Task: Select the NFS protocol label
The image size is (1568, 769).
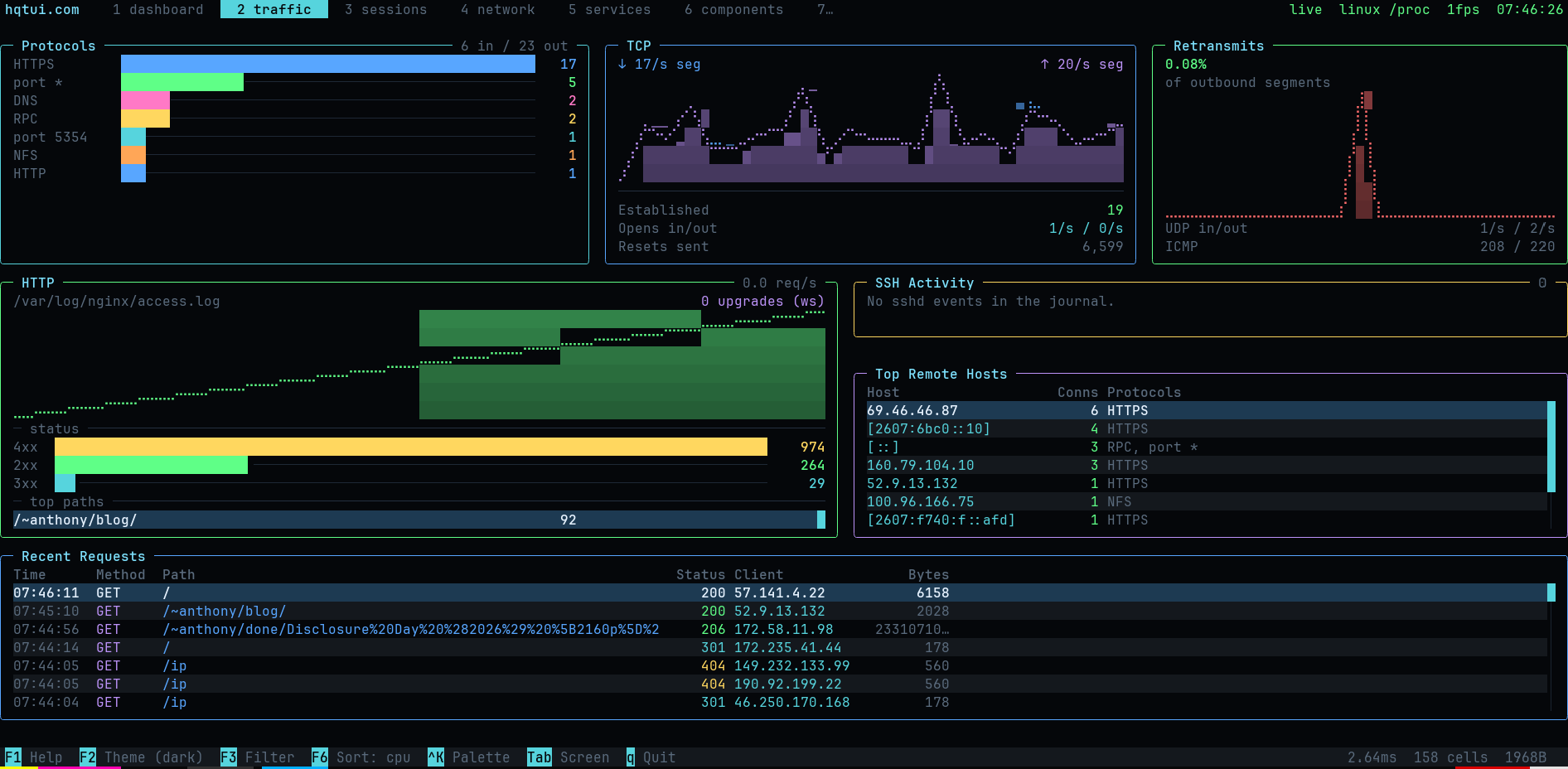Action: point(26,155)
